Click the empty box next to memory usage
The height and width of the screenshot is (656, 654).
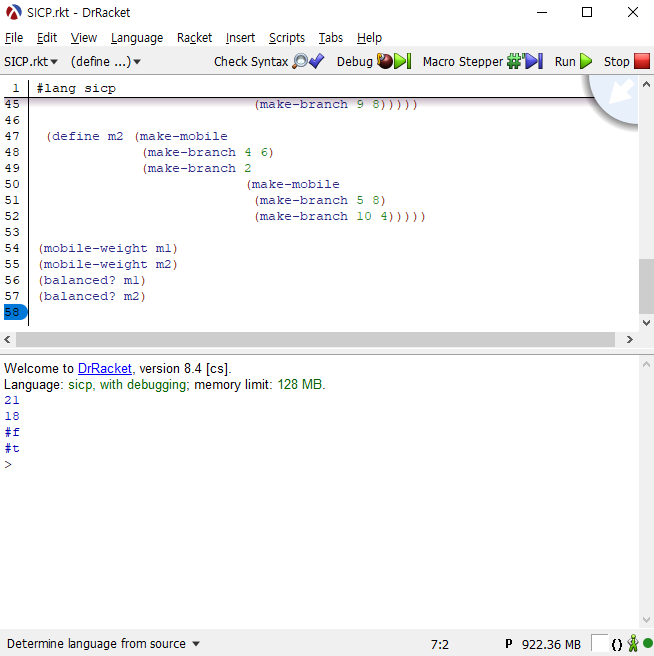click(598, 644)
